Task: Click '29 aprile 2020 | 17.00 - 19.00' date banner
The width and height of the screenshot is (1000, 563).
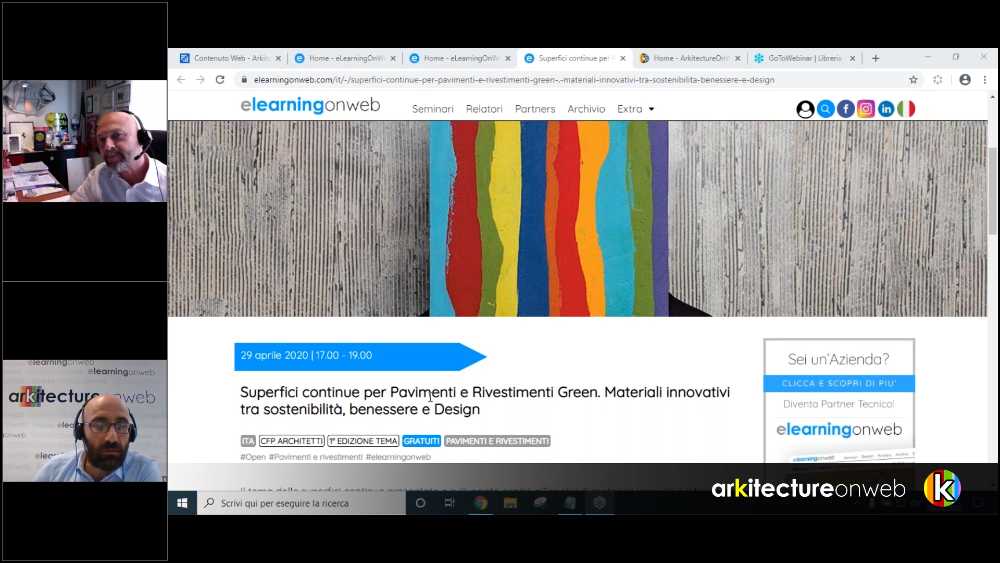Action: pyautogui.click(x=360, y=356)
